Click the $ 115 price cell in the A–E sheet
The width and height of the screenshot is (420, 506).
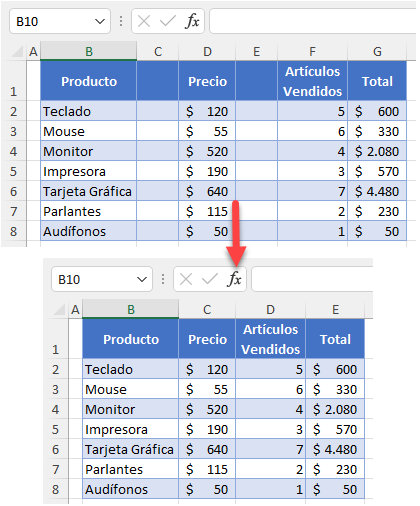(x=207, y=469)
